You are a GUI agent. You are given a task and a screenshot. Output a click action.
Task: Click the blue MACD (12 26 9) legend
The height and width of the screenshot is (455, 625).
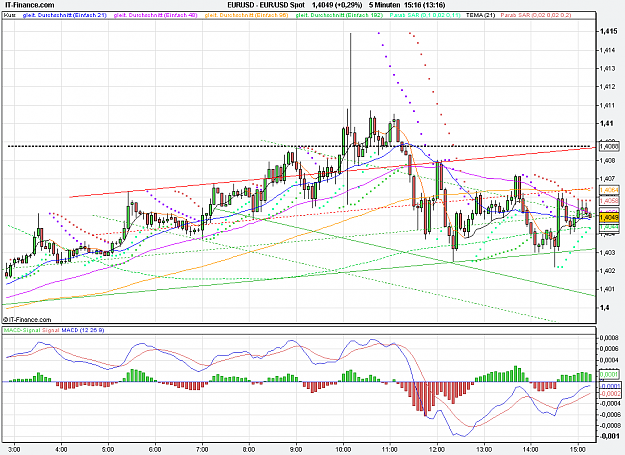(83, 330)
